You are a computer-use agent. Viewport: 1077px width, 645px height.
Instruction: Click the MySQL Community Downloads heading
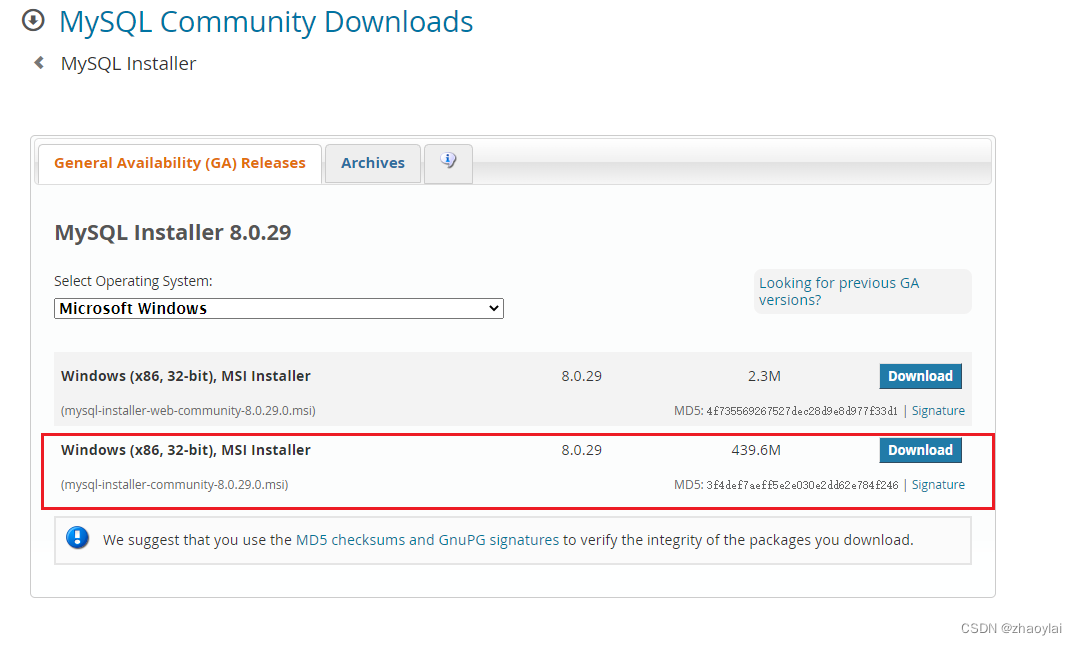point(266,22)
